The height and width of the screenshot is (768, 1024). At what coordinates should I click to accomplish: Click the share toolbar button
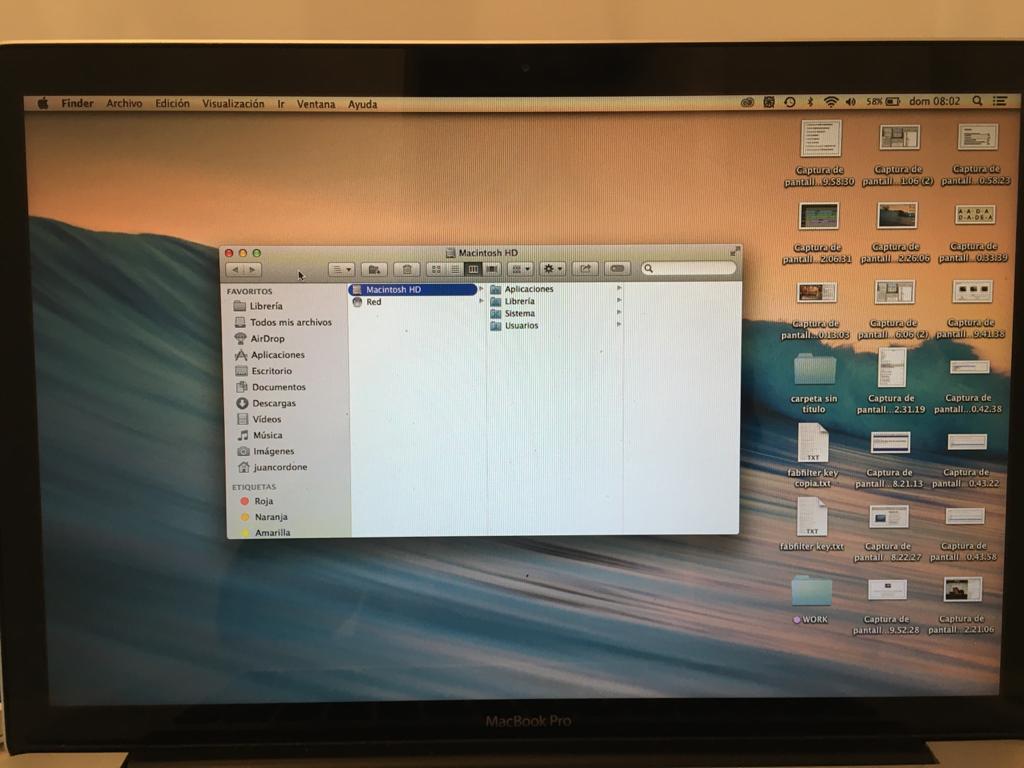click(585, 269)
